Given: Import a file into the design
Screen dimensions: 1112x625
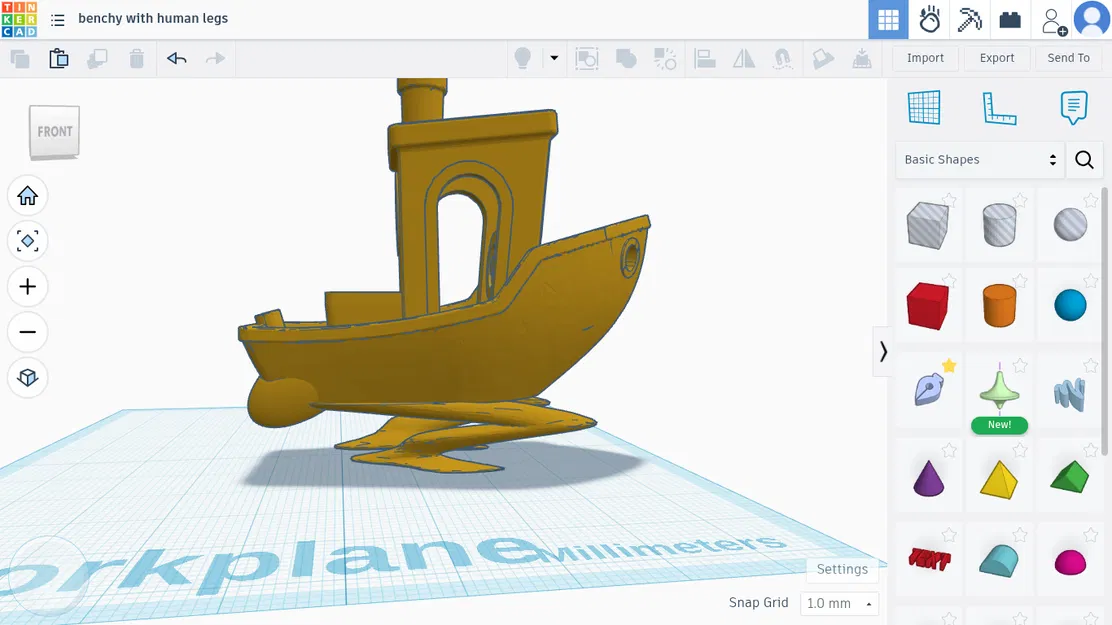Looking at the screenshot, I should click(925, 58).
